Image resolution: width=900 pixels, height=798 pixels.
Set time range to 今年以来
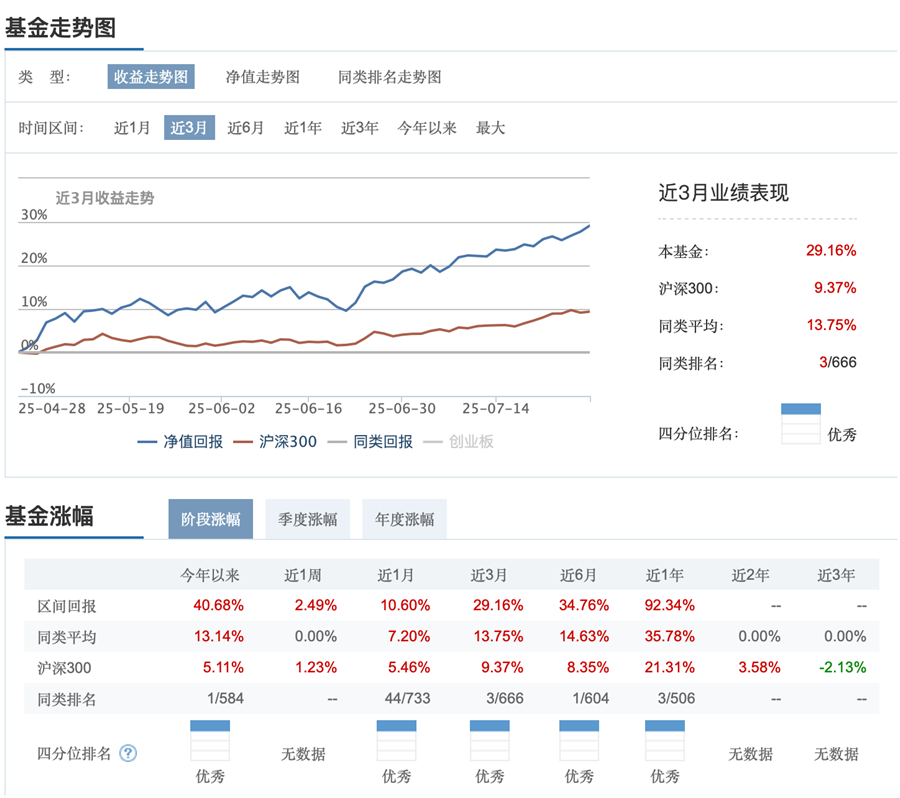[426, 127]
